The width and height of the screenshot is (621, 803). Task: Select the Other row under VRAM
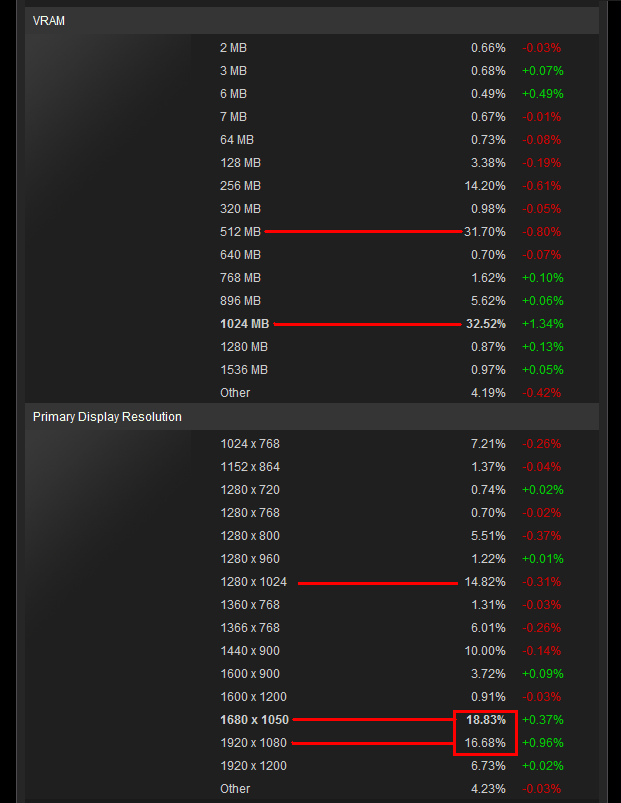click(392, 393)
